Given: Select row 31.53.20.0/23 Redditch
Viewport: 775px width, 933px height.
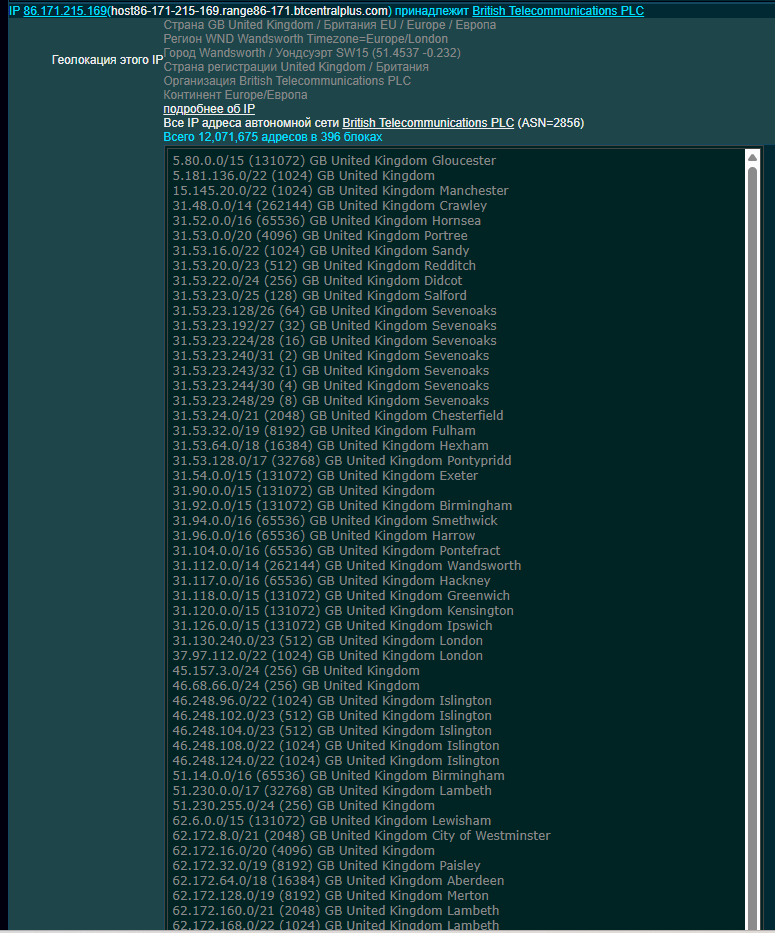Looking at the screenshot, I should point(324,265).
